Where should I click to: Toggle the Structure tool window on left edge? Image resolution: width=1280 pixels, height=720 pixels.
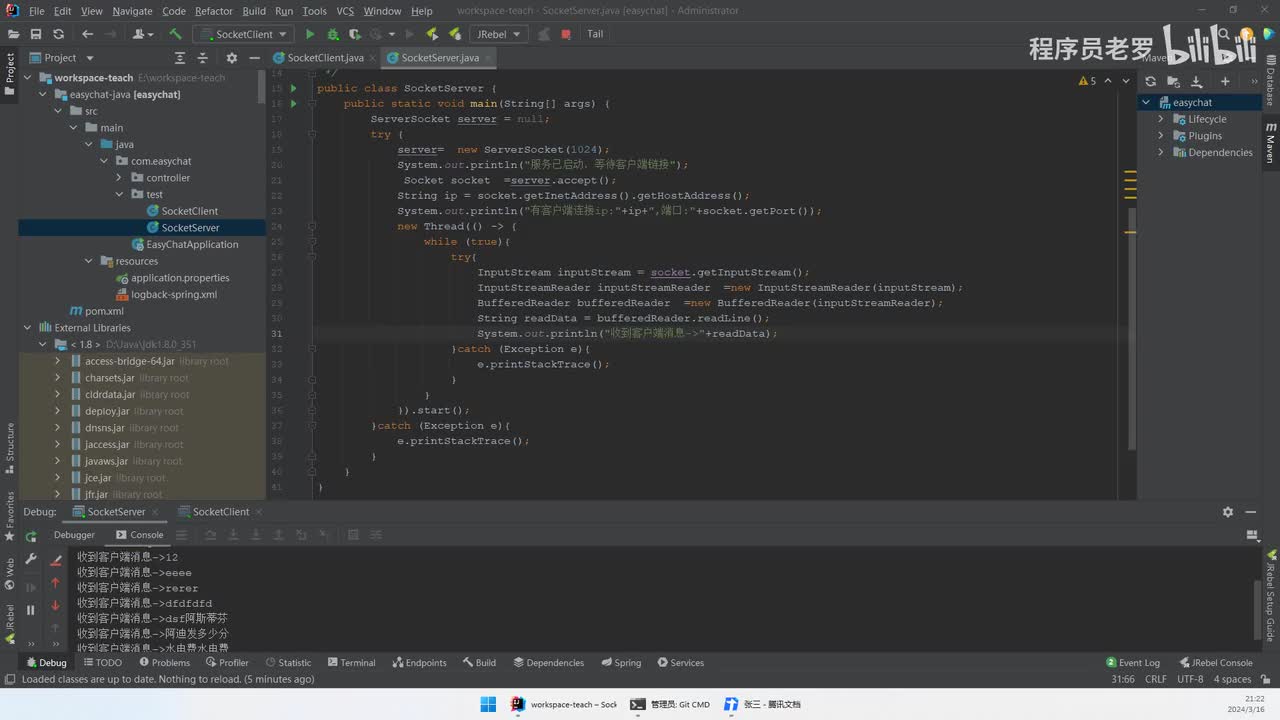pos(10,448)
